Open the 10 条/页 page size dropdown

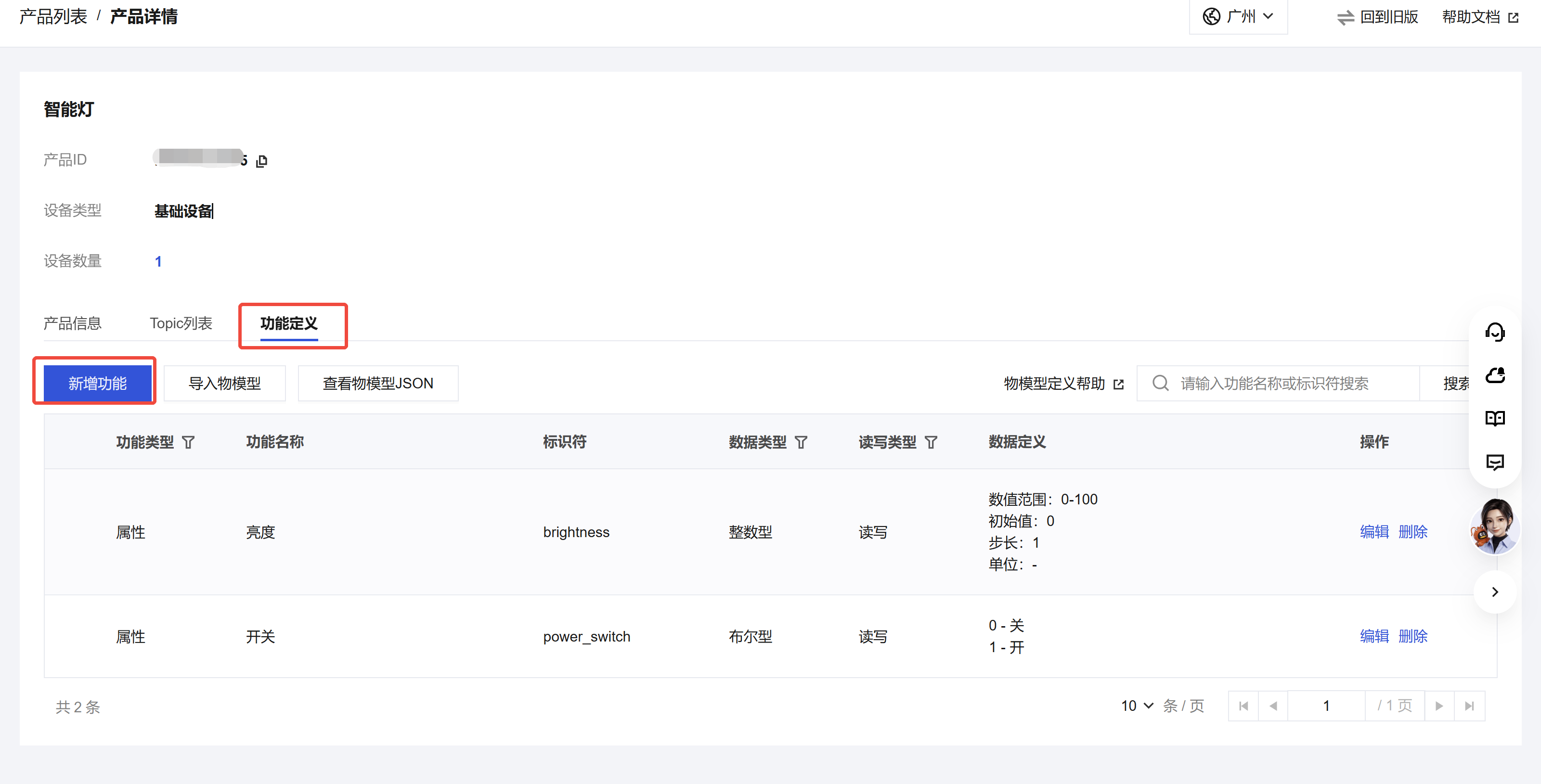coord(1137,706)
